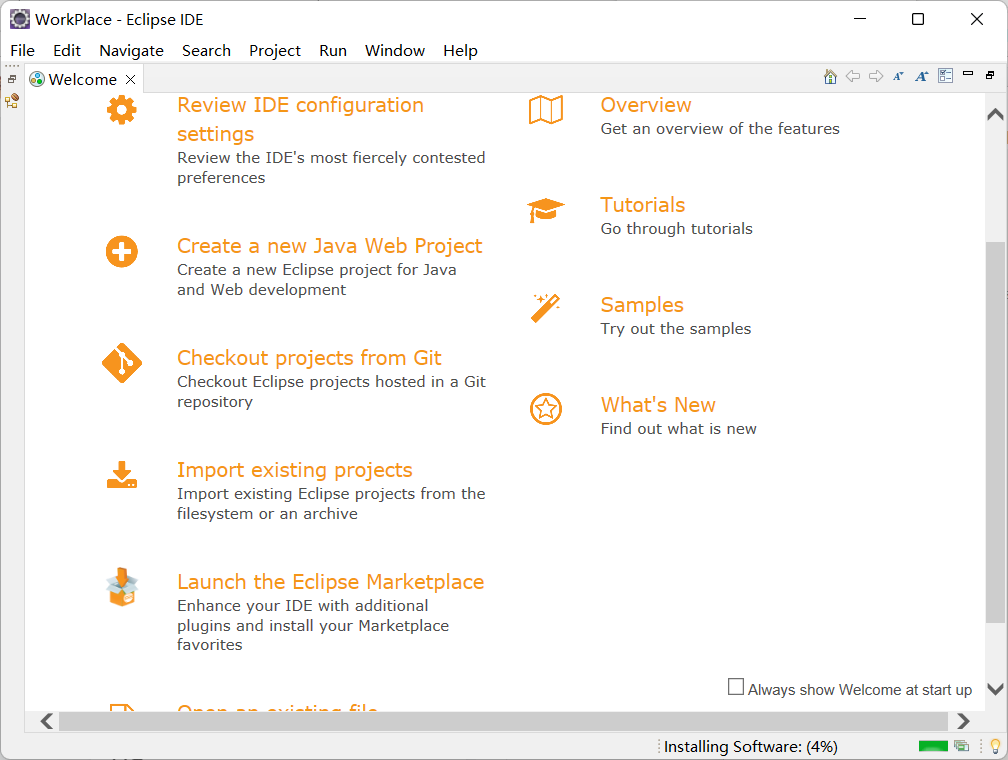This screenshot has width=1008, height=760.
Task: Open the Run menu
Action: point(333,51)
